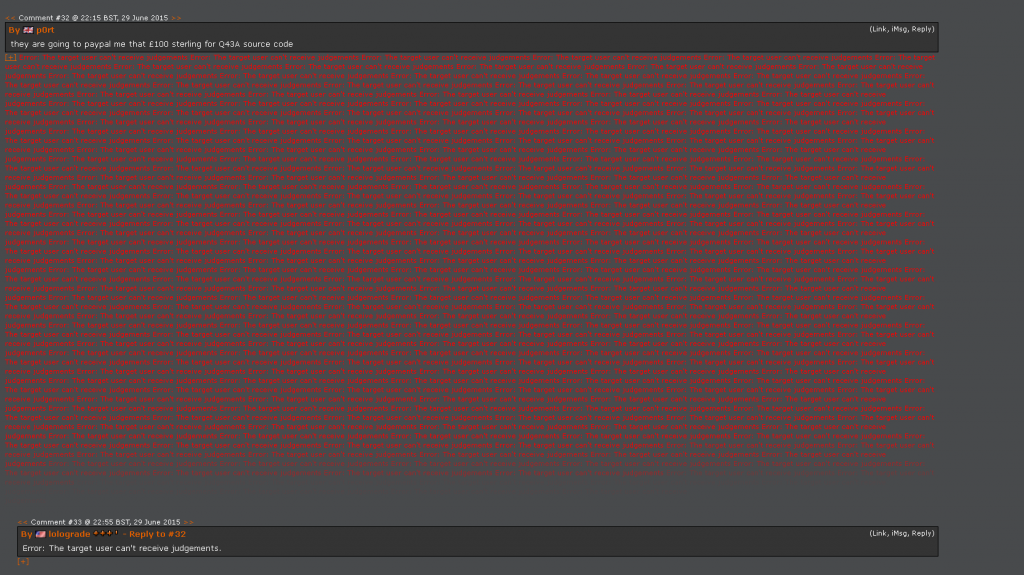1024x575 pixels.
Task: Reply to comment #32
Action: (922, 29)
